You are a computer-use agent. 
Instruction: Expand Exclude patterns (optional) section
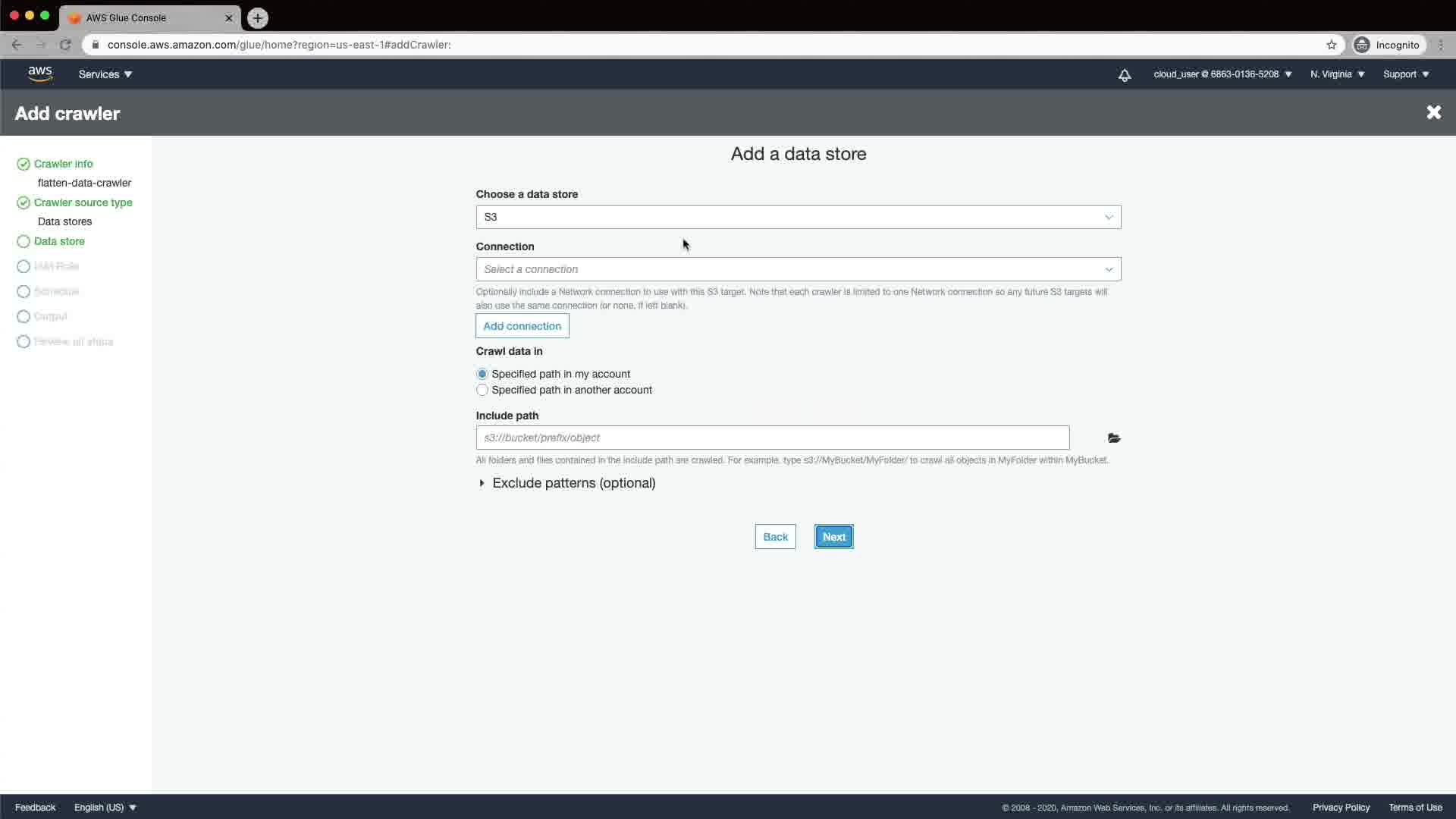[573, 483]
